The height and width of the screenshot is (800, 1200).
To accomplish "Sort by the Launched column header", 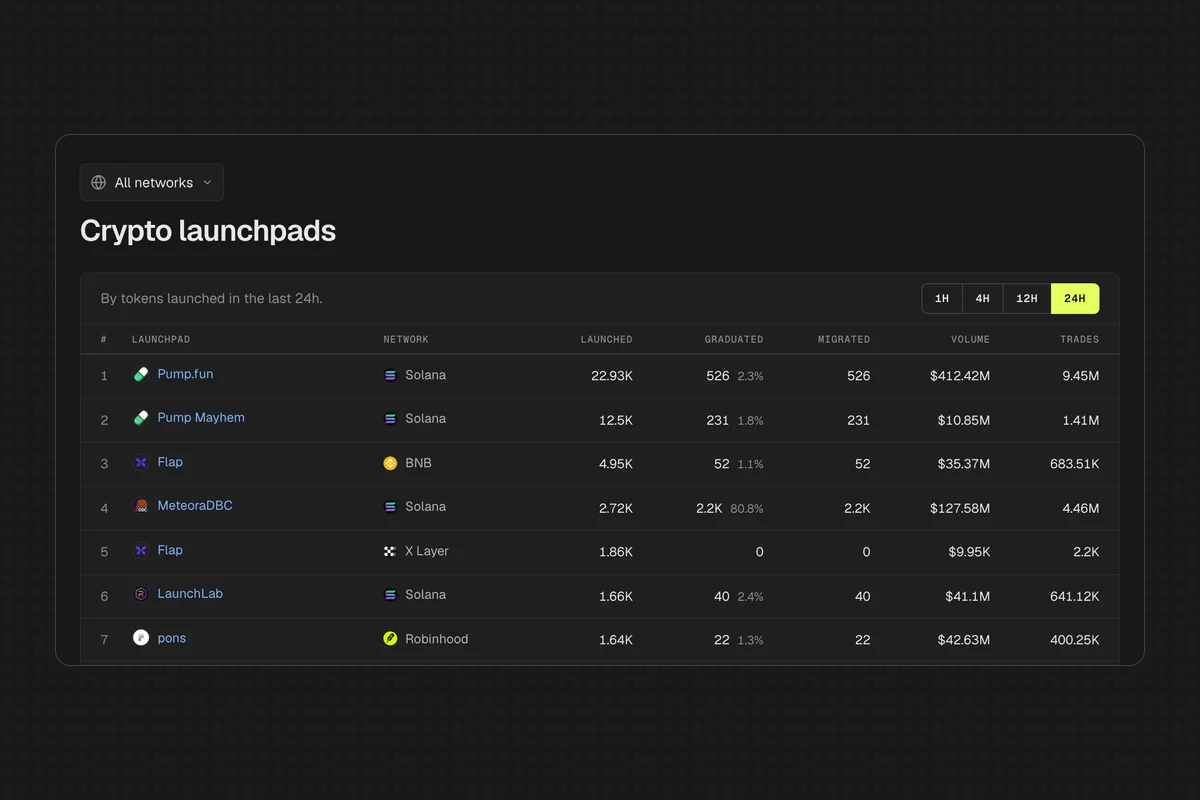I will tap(607, 340).
